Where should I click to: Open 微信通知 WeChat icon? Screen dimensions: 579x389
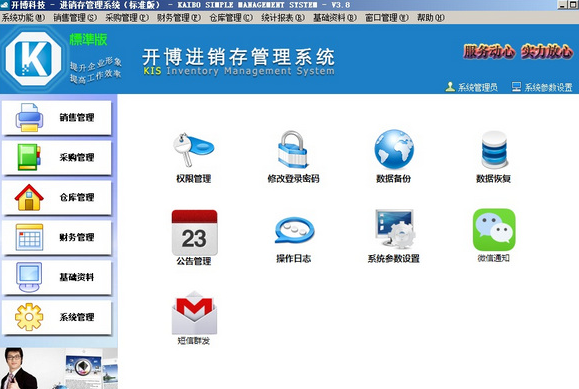point(494,230)
